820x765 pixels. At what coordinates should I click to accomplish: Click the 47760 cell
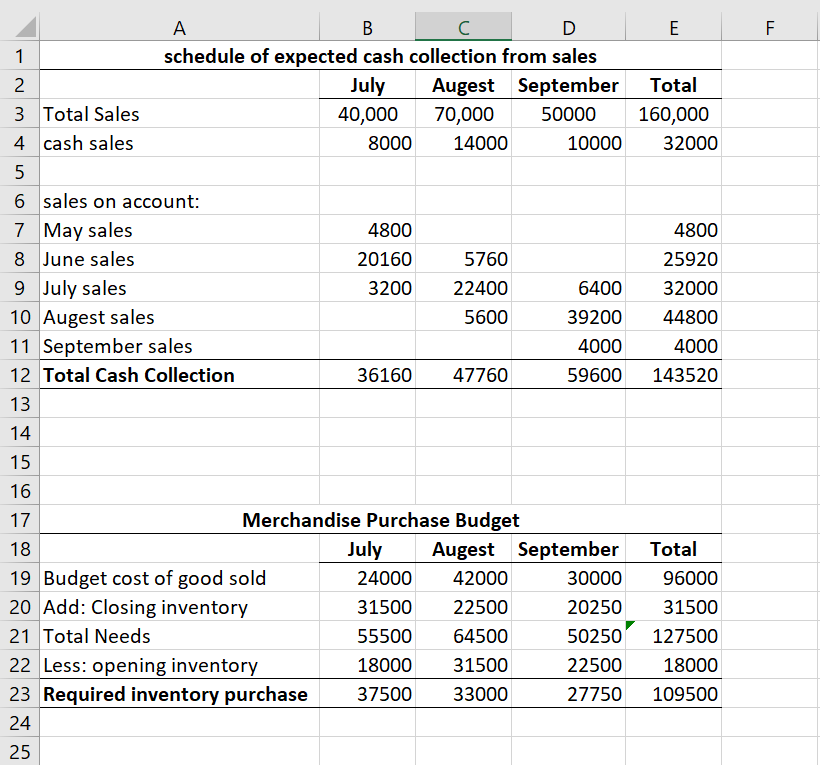click(x=463, y=375)
